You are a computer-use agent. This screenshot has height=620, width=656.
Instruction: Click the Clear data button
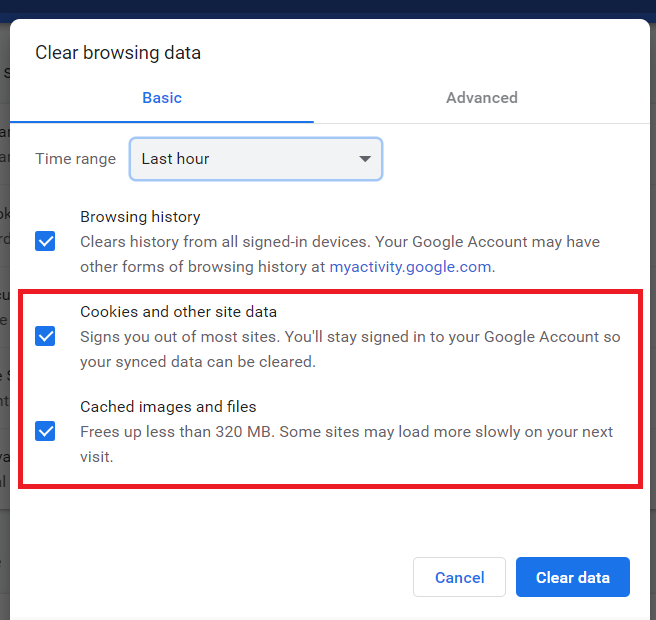[x=573, y=577]
